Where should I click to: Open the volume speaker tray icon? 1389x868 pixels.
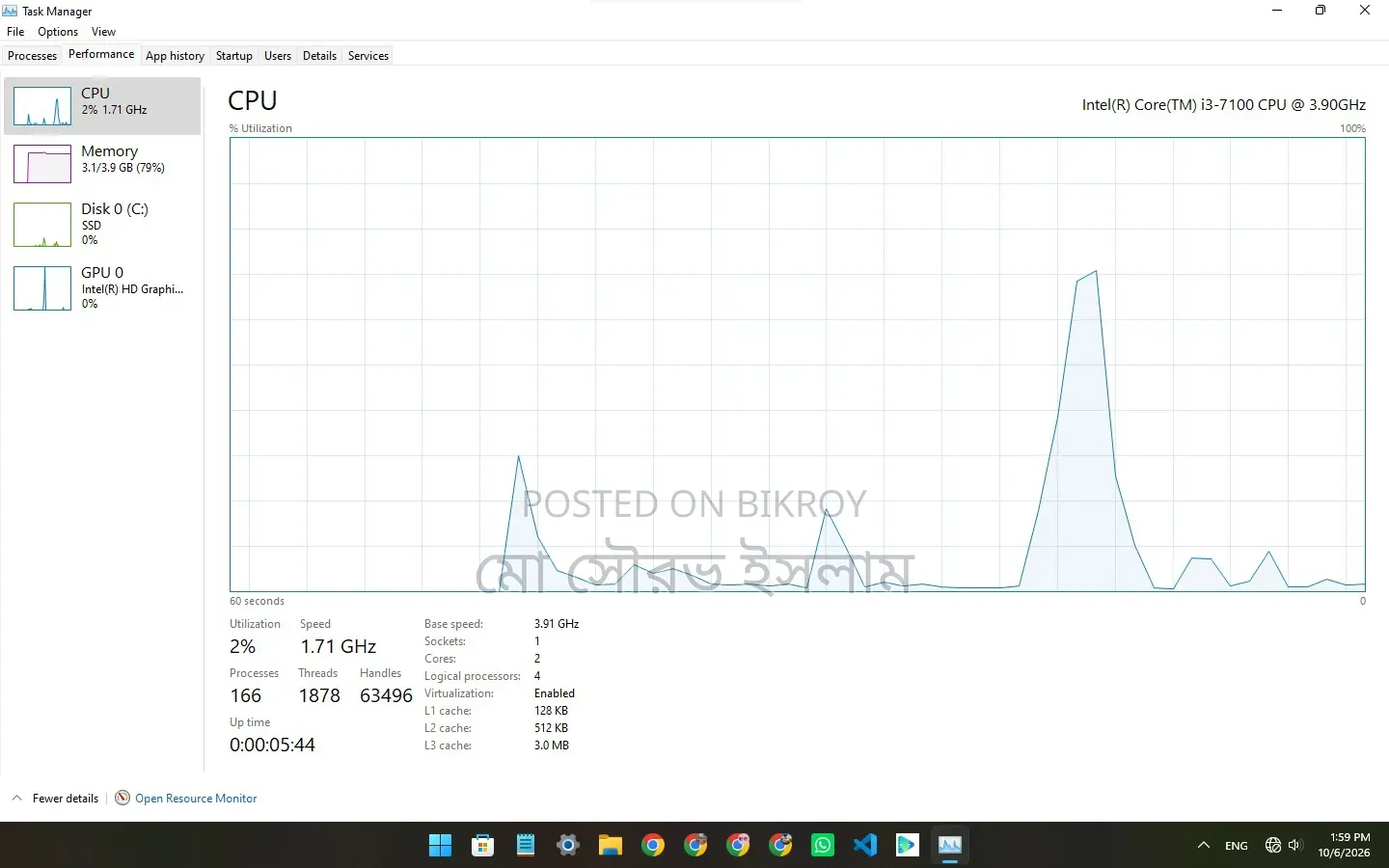click(1295, 845)
